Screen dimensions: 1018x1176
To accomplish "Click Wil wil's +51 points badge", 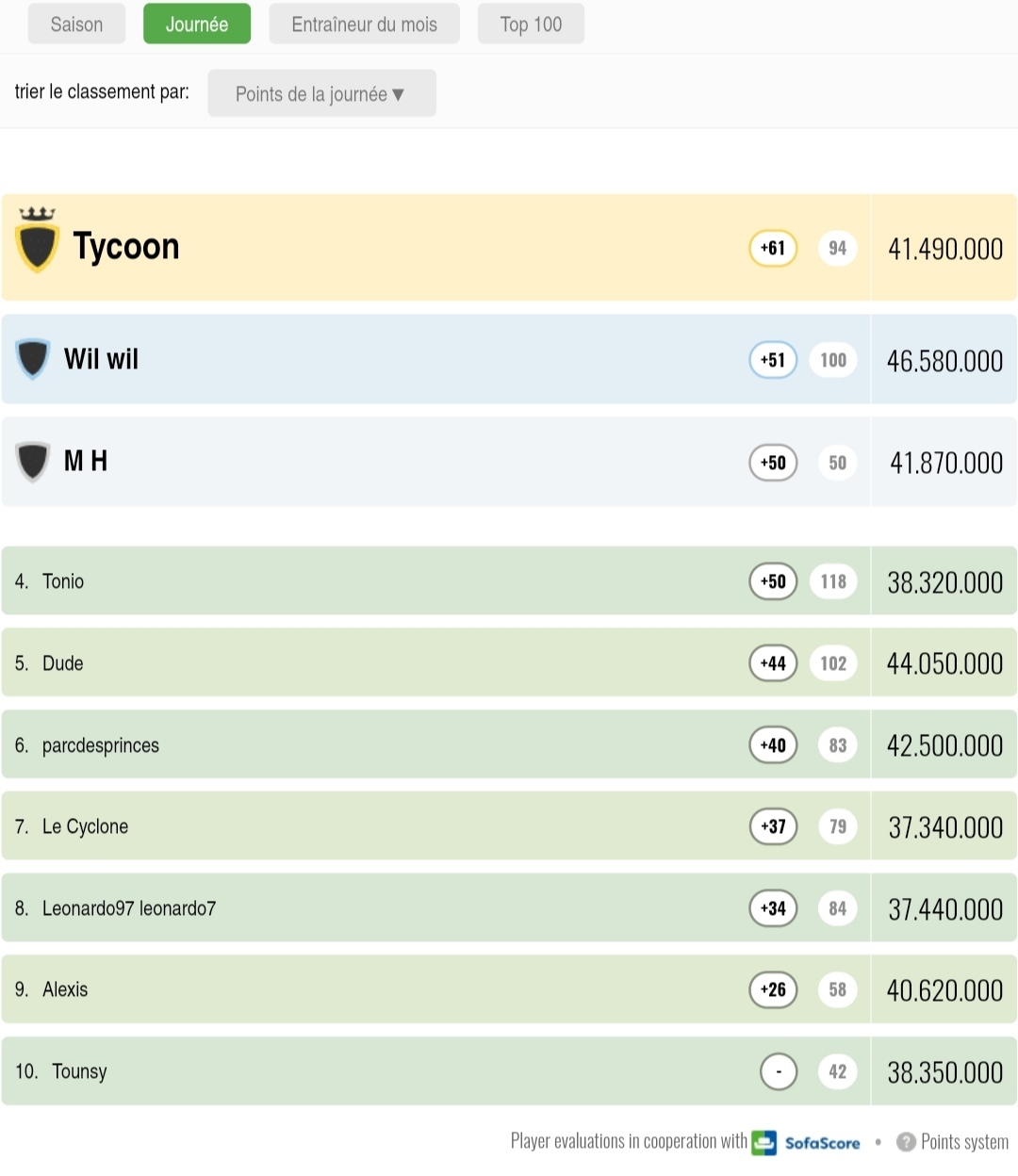I will coord(773,360).
